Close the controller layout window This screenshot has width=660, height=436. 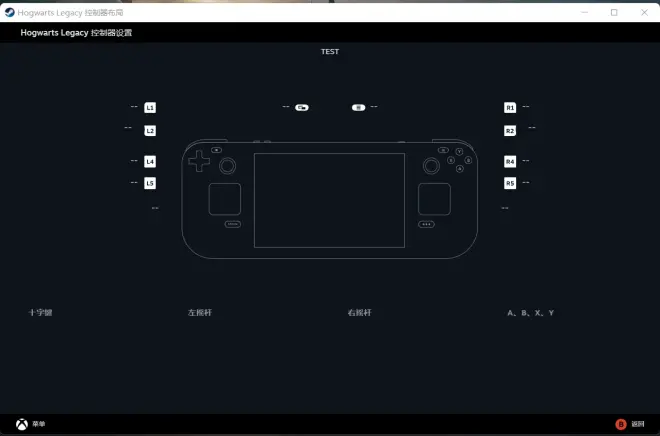tap(644, 13)
